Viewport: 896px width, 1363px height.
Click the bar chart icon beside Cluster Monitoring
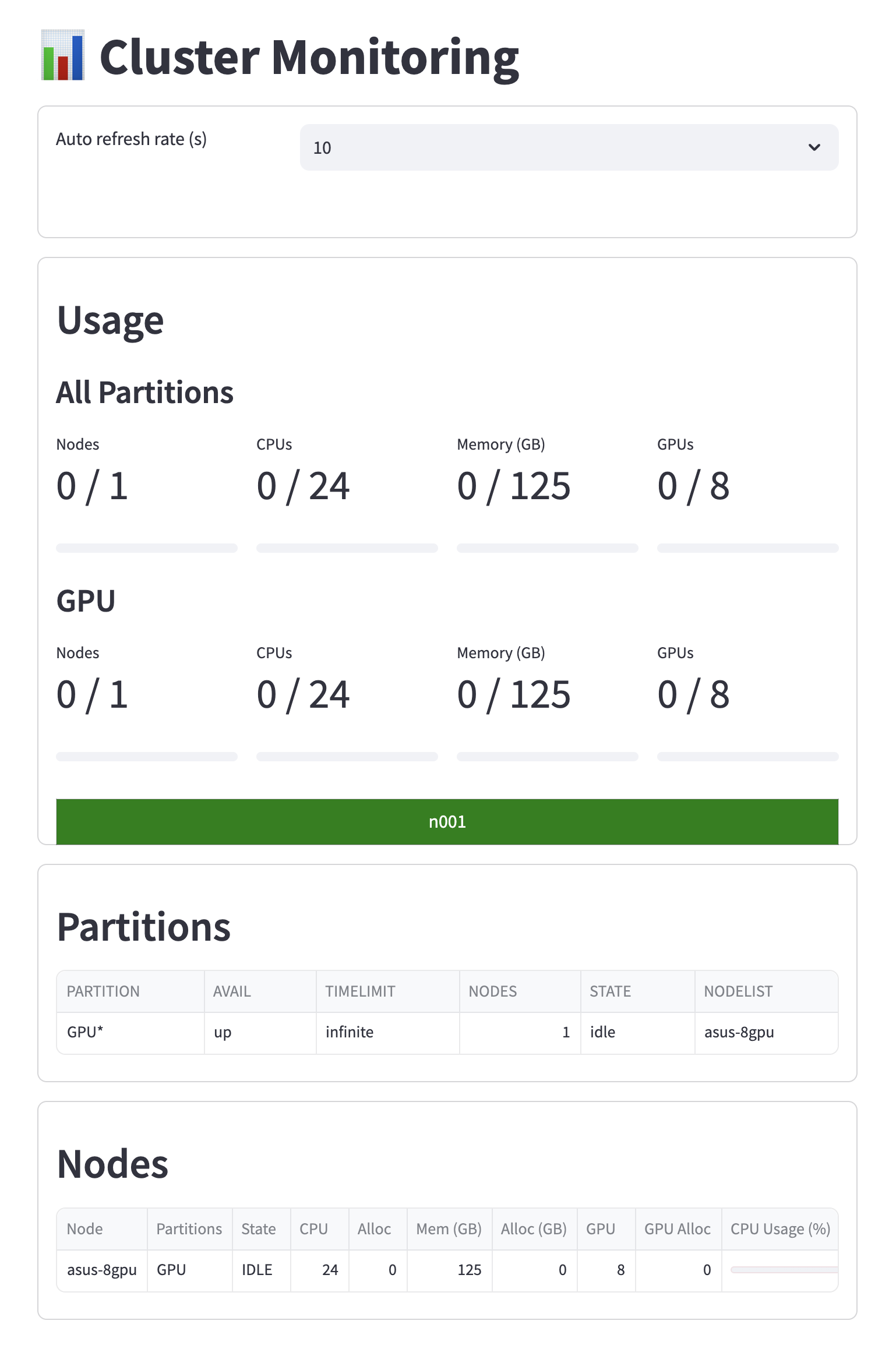63,55
